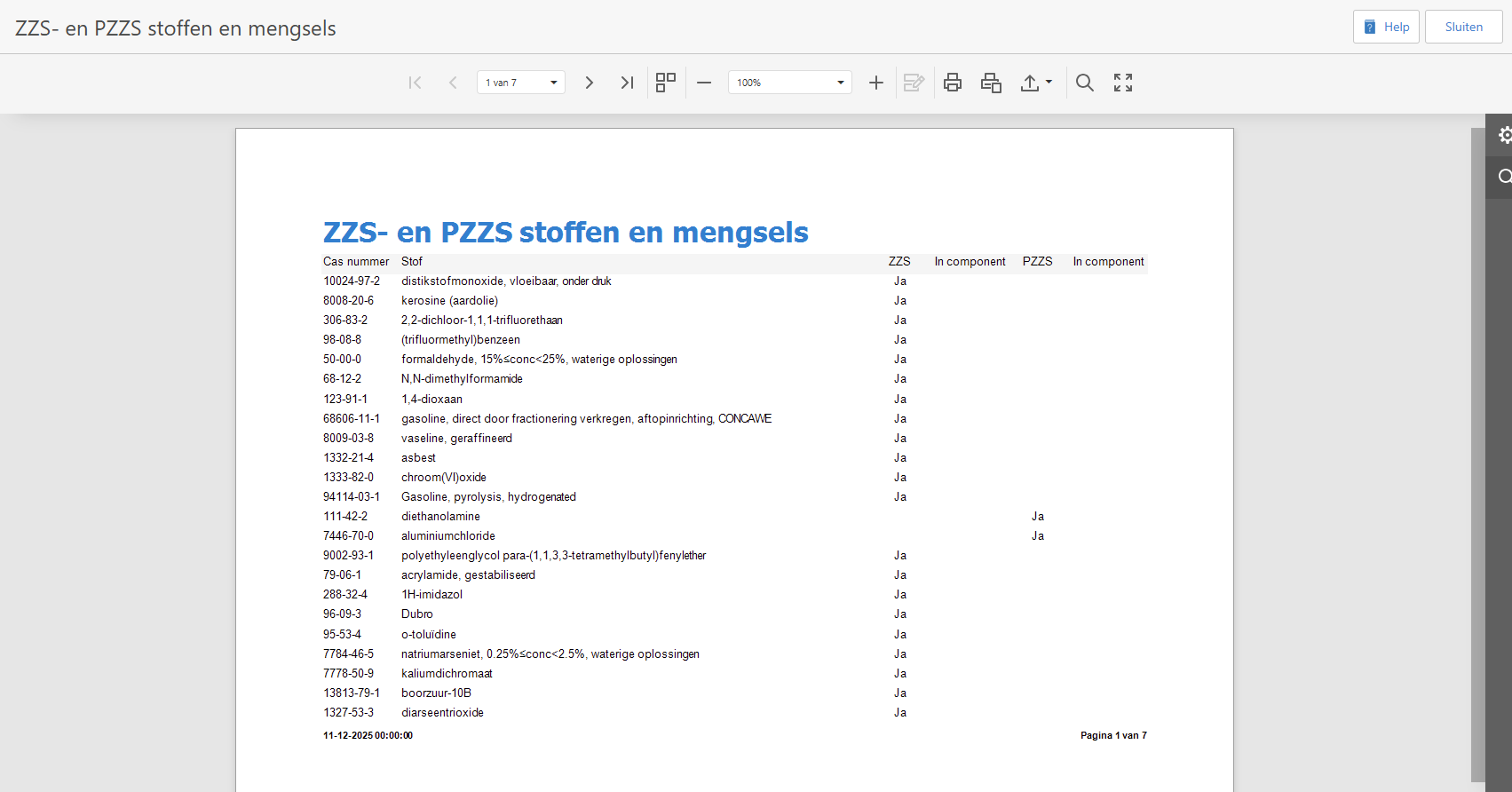Open search in the toolbar
This screenshot has height=792, width=1512.
[x=1084, y=83]
